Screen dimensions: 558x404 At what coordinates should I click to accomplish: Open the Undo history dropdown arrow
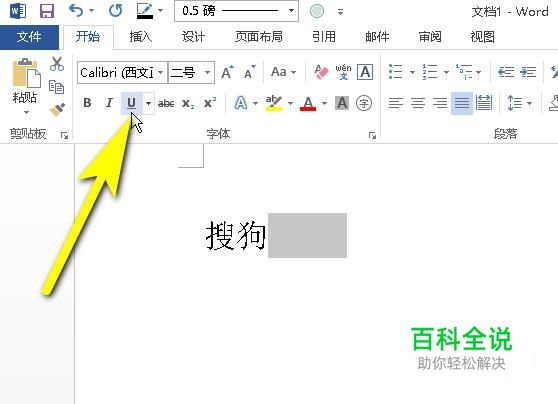coord(91,11)
